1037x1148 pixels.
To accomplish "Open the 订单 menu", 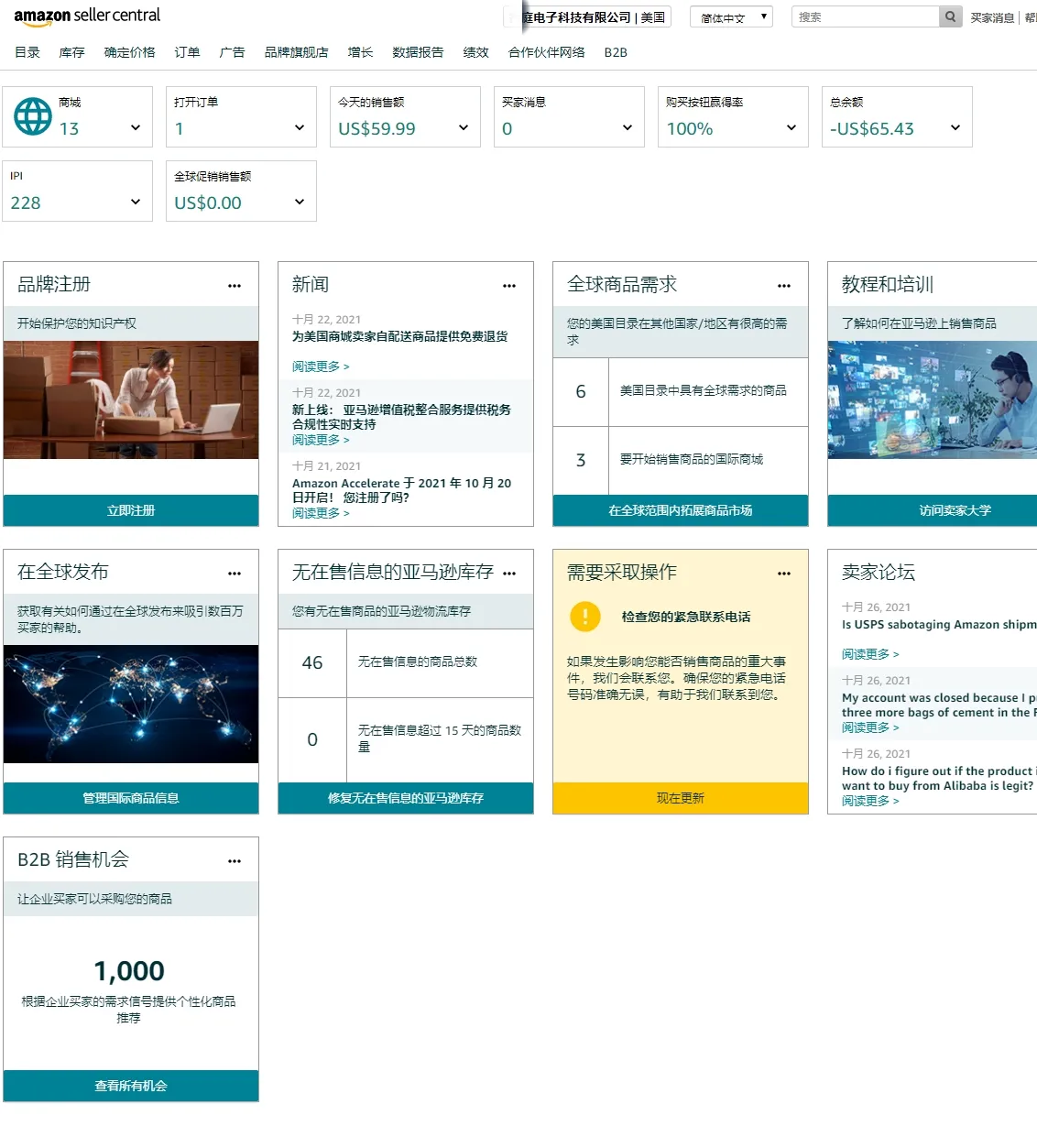I will click(187, 52).
